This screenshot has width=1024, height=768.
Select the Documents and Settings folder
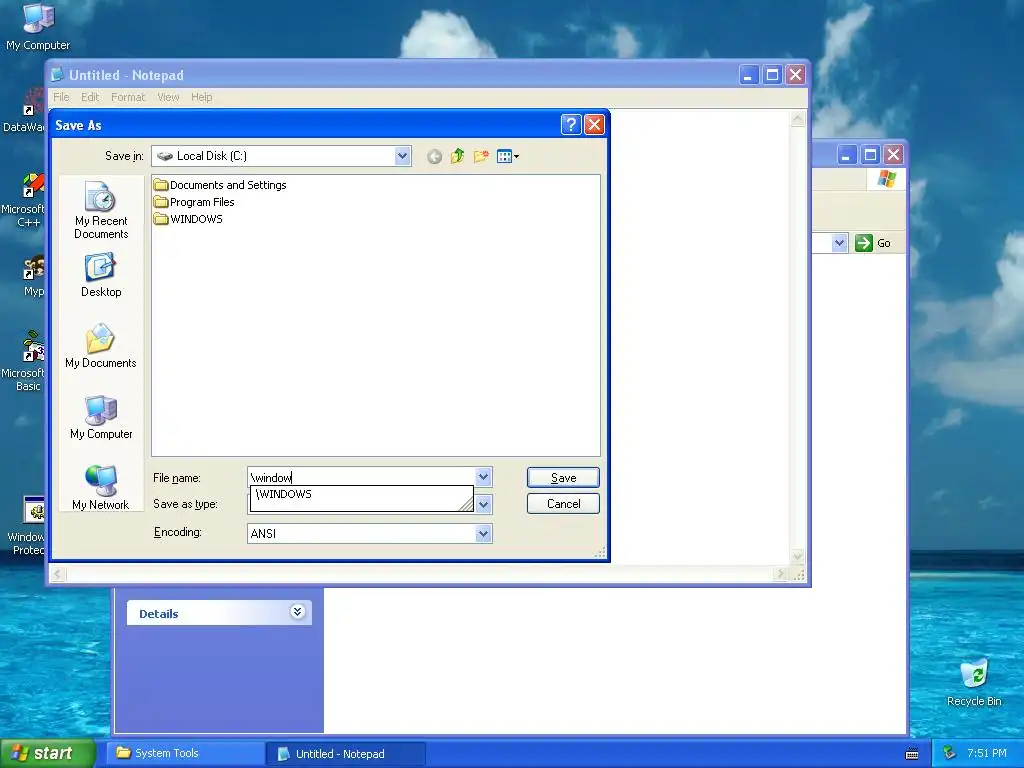[x=220, y=185]
